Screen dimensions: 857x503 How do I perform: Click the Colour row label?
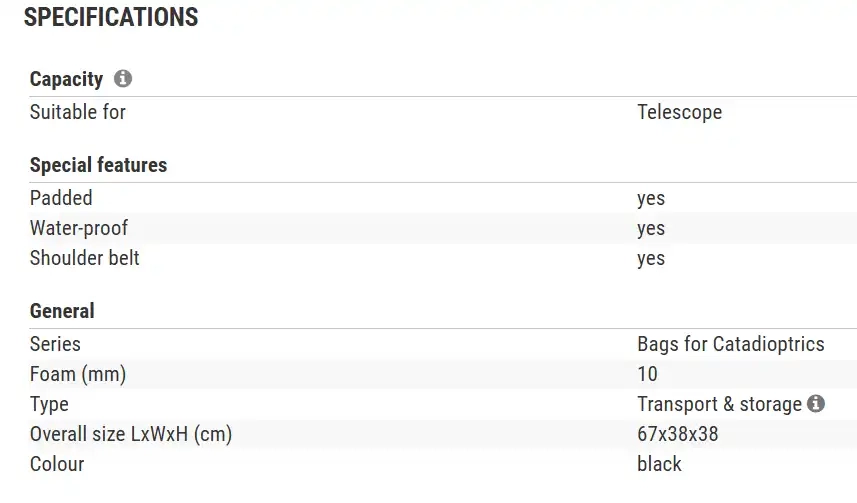click(x=57, y=464)
